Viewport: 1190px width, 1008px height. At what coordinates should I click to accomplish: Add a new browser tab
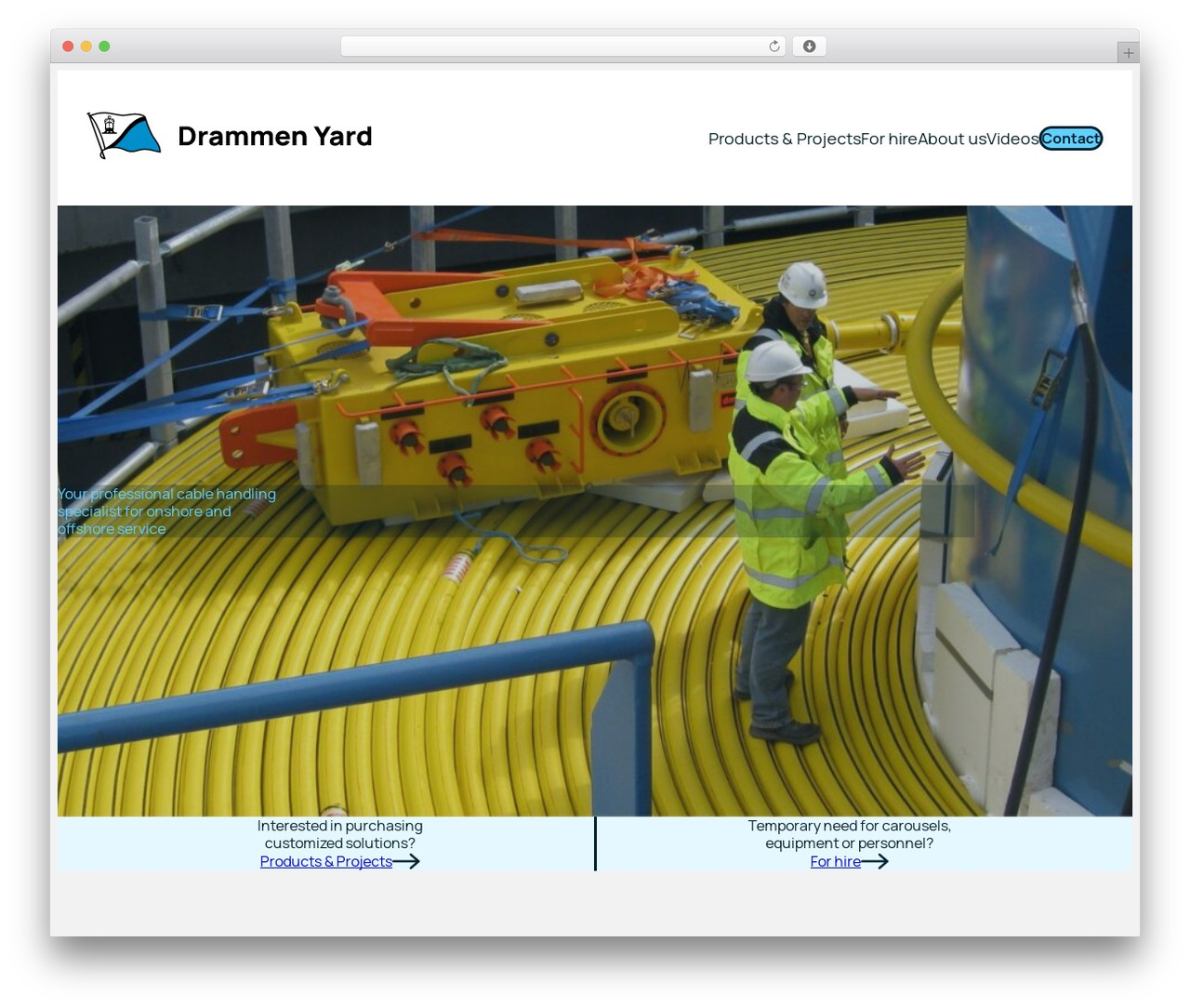tap(1128, 53)
